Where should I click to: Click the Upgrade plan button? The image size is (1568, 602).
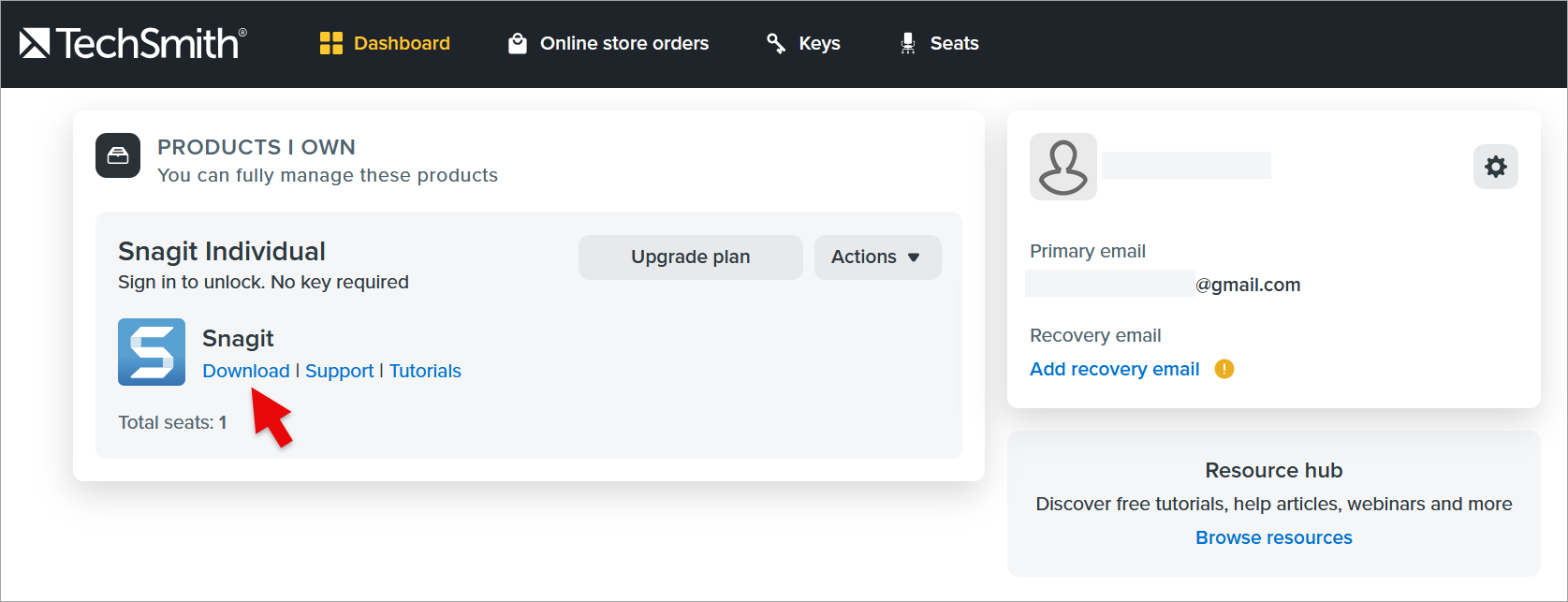(x=691, y=257)
